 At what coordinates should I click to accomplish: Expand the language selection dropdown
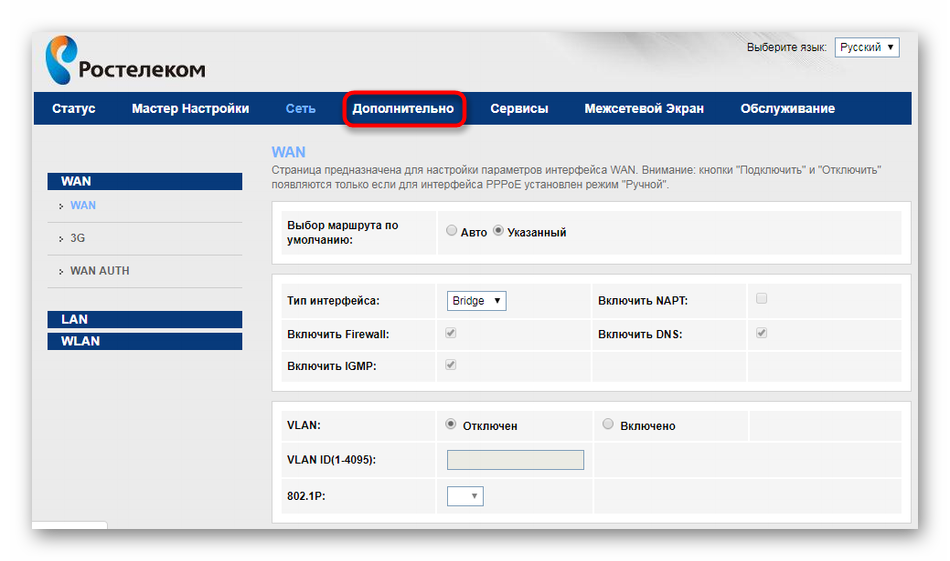click(866, 48)
